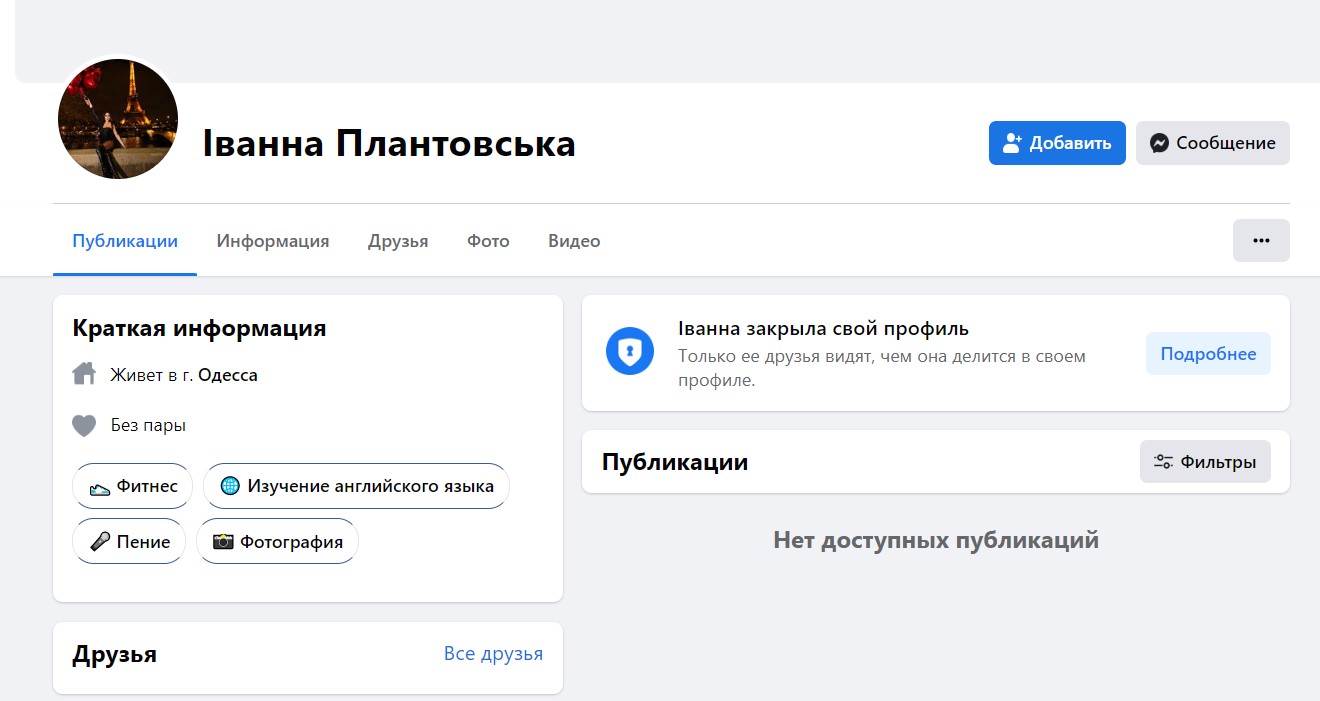Click the heart icon next to Без пары
1320x701 pixels.
point(85,424)
